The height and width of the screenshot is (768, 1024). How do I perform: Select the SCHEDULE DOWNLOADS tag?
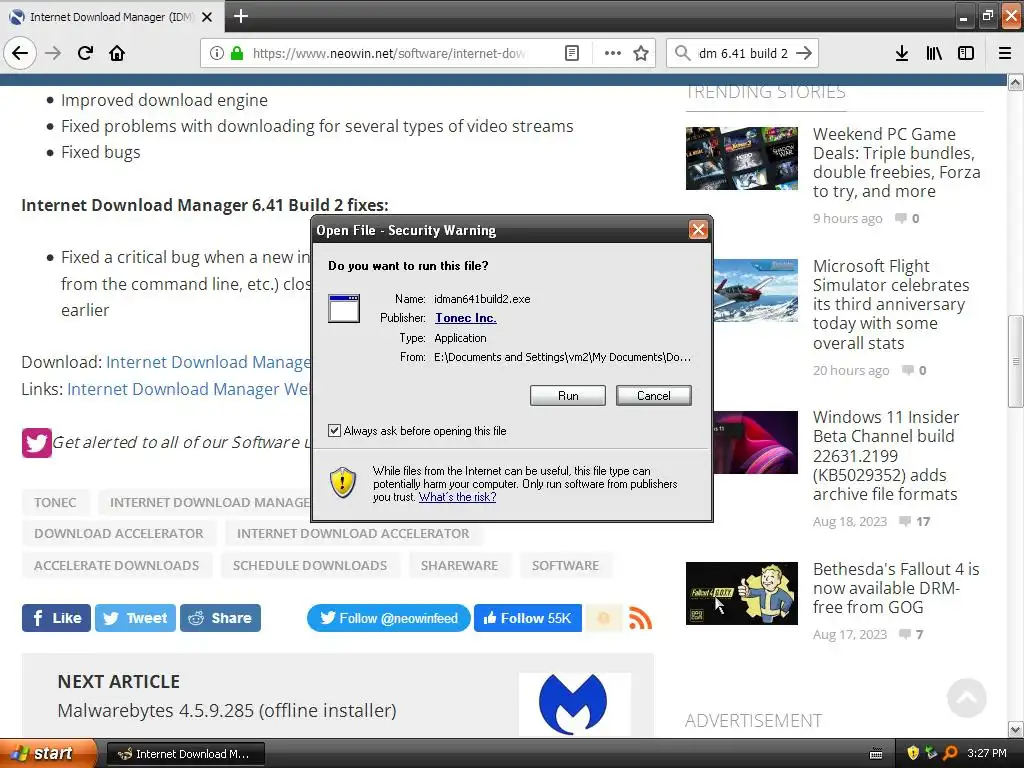pyautogui.click(x=310, y=566)
